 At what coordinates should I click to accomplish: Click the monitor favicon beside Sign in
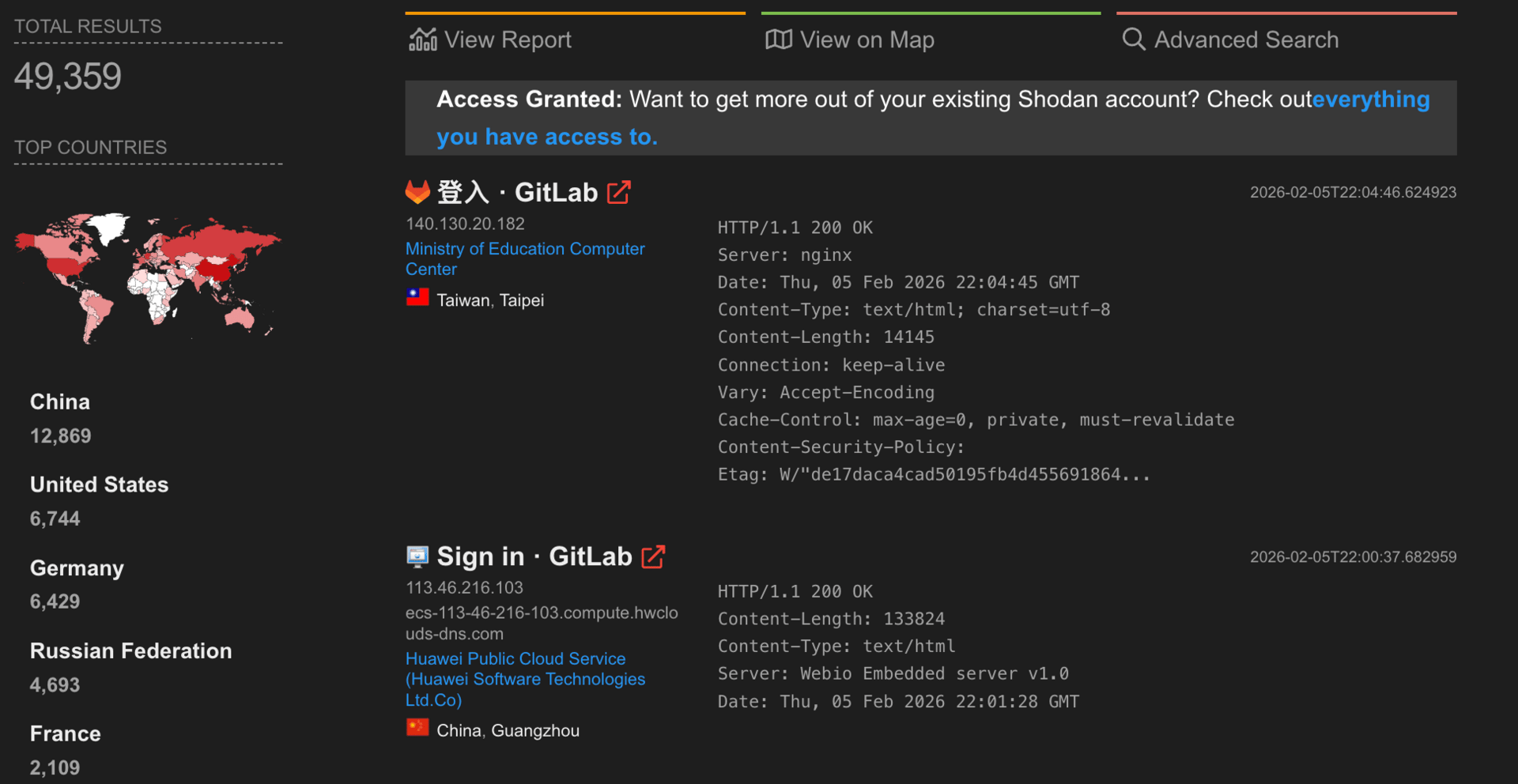click(x=417, y=556)
